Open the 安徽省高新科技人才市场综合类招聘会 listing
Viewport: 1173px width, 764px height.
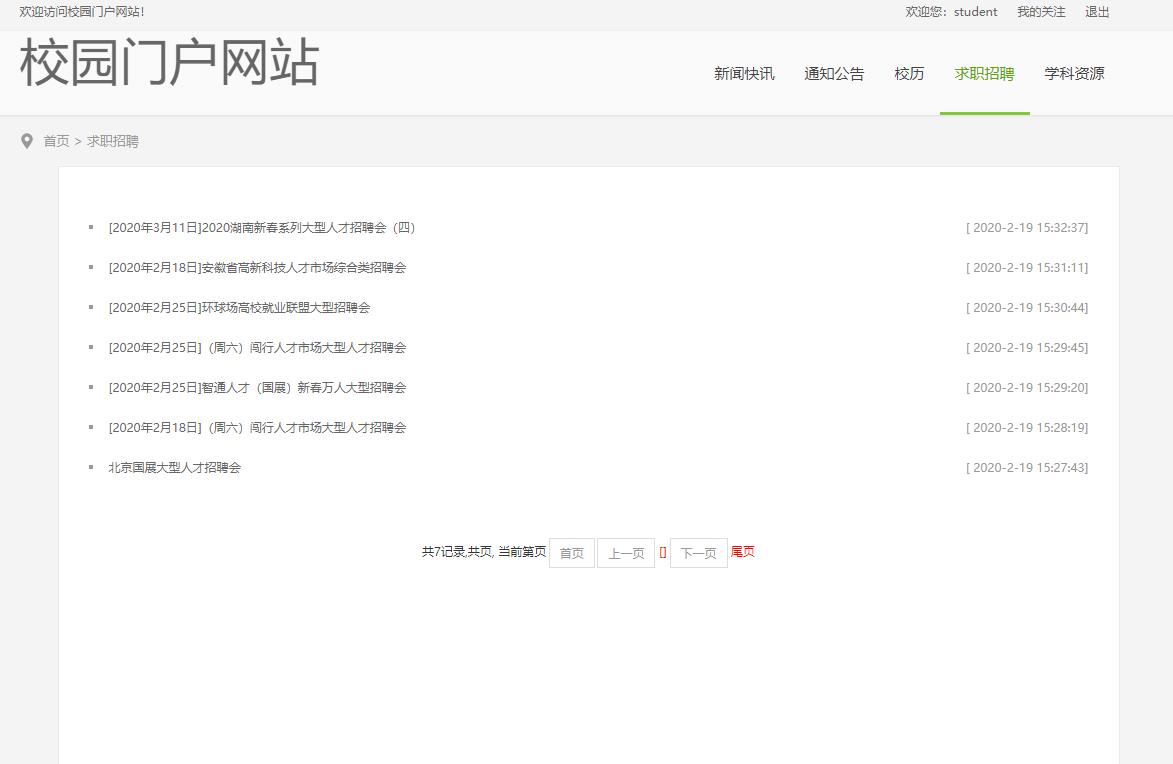click(x=257, y=267)
